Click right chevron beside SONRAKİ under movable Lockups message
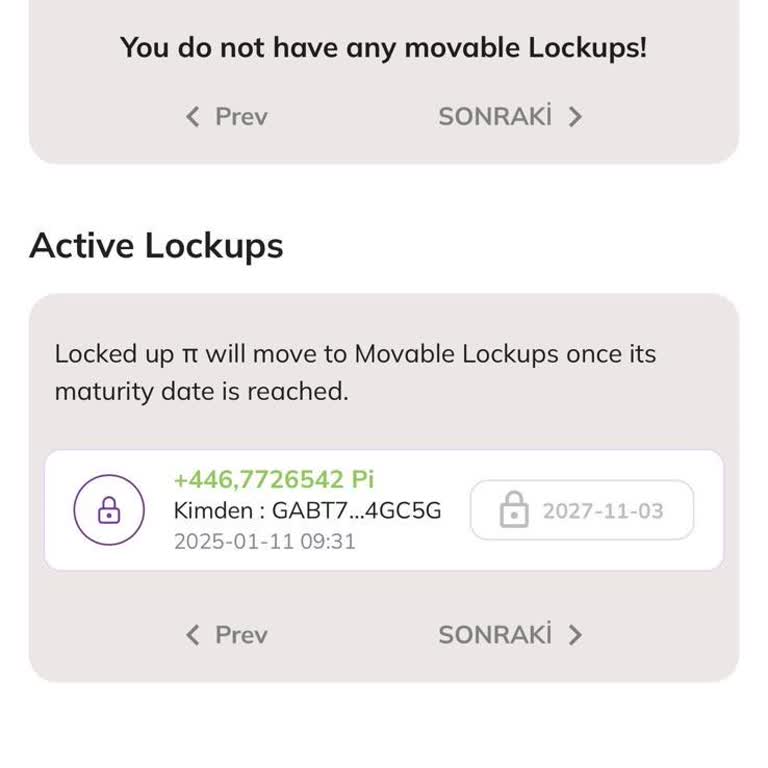 tap(575, 117)
